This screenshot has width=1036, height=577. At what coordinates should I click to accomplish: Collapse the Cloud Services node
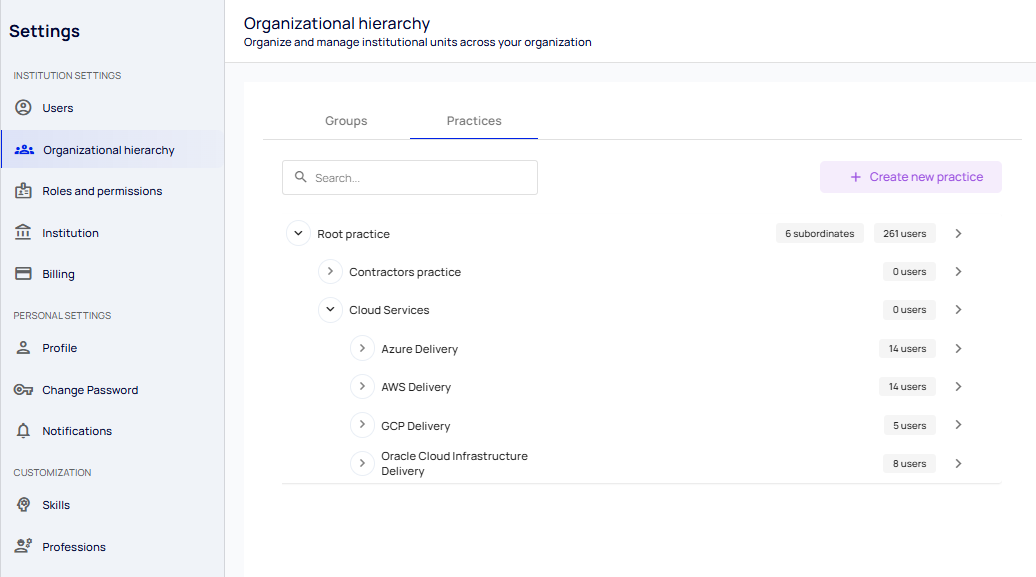330,310
